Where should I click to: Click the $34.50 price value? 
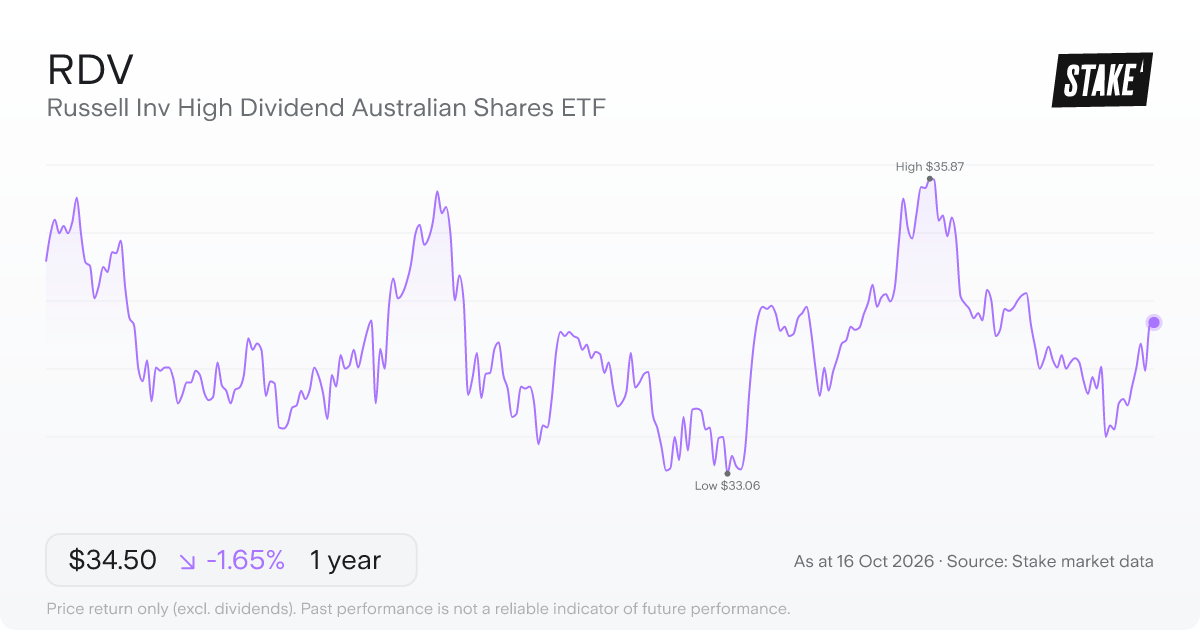point(113,560)
